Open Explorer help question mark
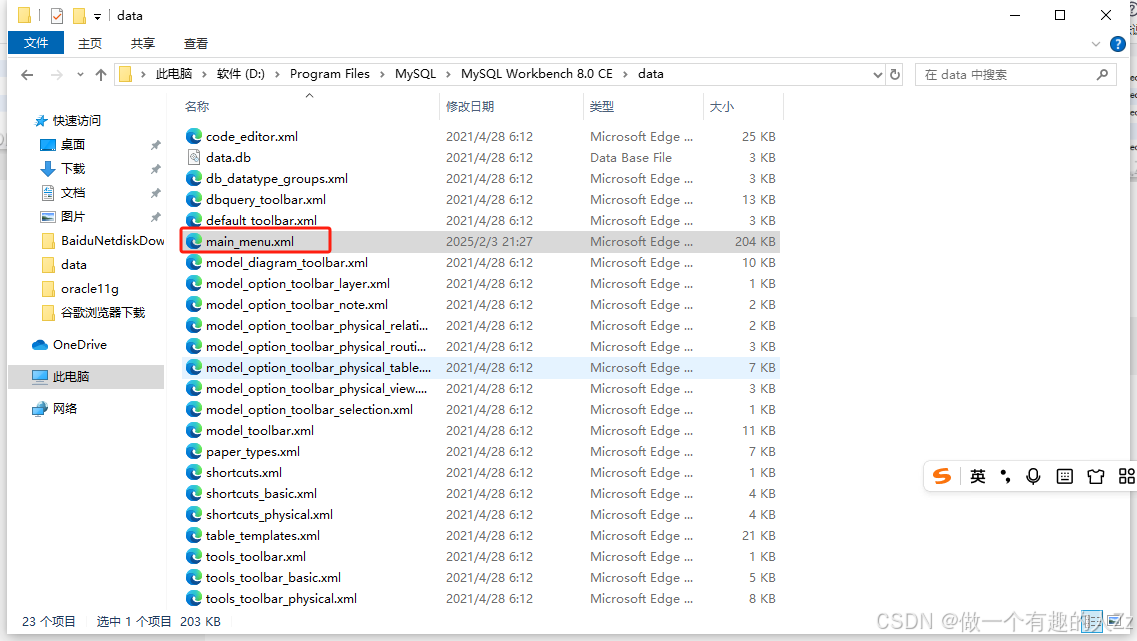The height and width of the screenshot is (641, 1137). click(x=1118, y=44)
